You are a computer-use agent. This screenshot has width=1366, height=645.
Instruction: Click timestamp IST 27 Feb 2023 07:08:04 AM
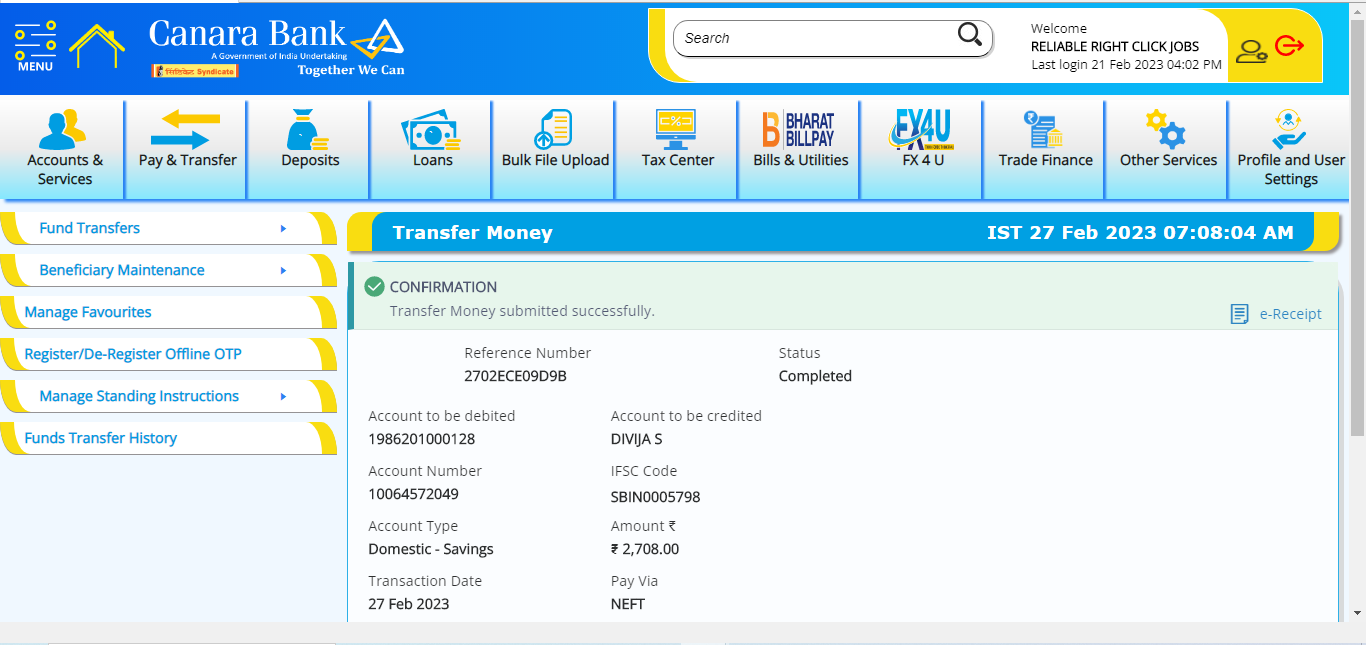pos(1140,232)
